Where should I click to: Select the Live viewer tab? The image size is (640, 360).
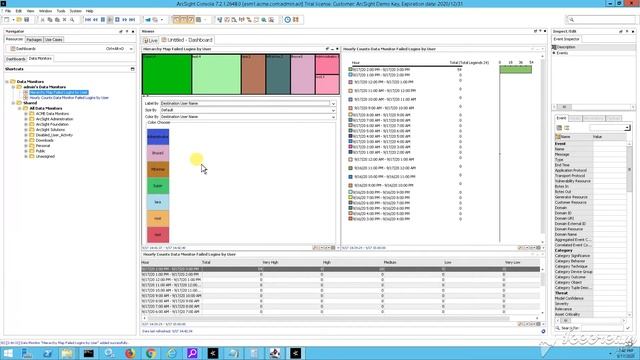151,40
